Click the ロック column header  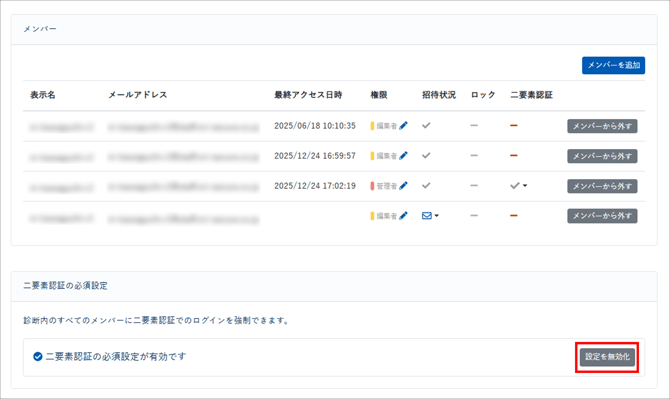[483, 95]
